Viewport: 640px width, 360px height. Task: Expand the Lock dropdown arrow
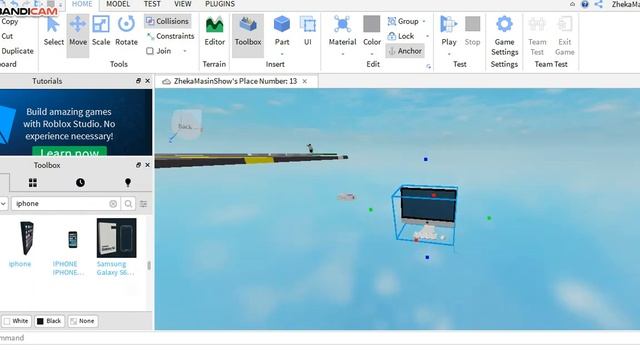427,36
